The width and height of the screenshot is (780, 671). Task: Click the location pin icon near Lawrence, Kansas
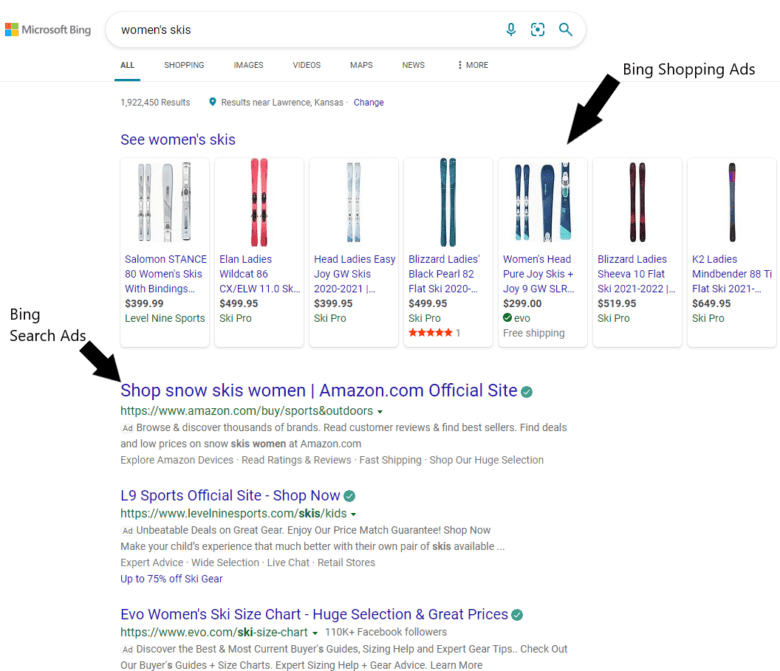click(x=212, y=102)
